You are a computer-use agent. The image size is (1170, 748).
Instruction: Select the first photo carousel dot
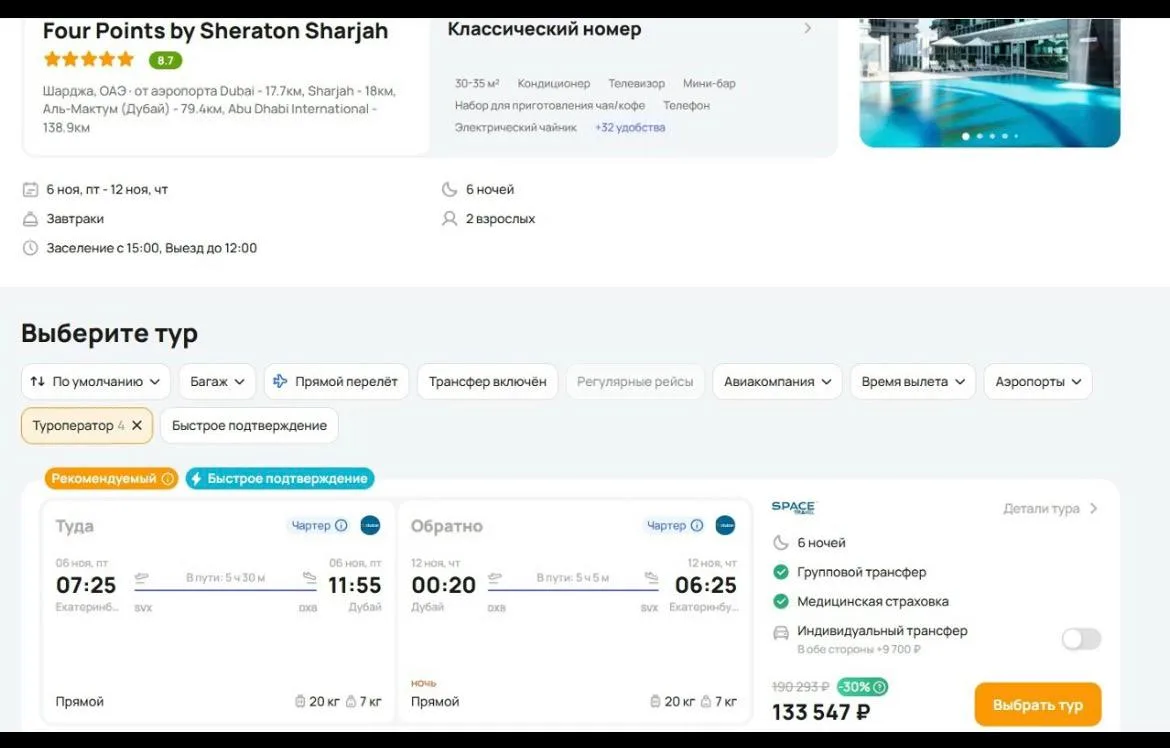pyautogui.click(x=966, y=137)
